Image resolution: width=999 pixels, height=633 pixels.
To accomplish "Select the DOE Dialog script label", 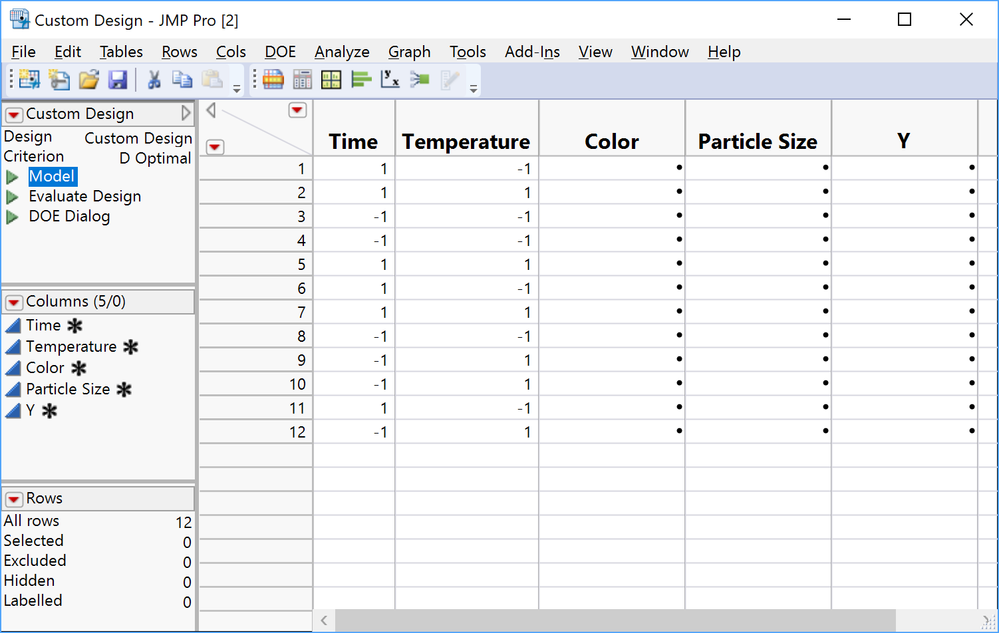I will pyautogui.click(x=69, y=216).
